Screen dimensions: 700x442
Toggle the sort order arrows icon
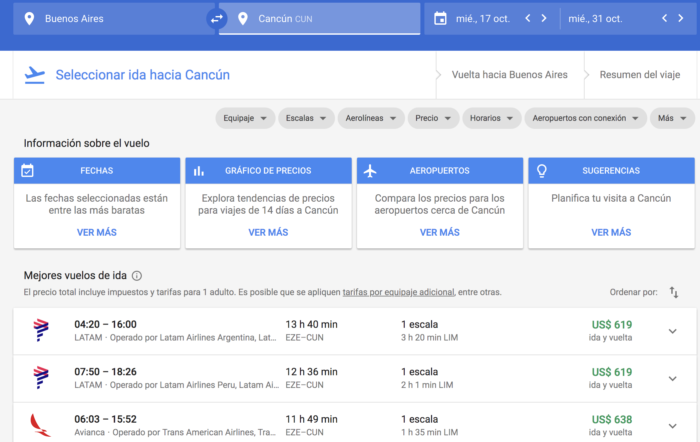tap(673, 292)
